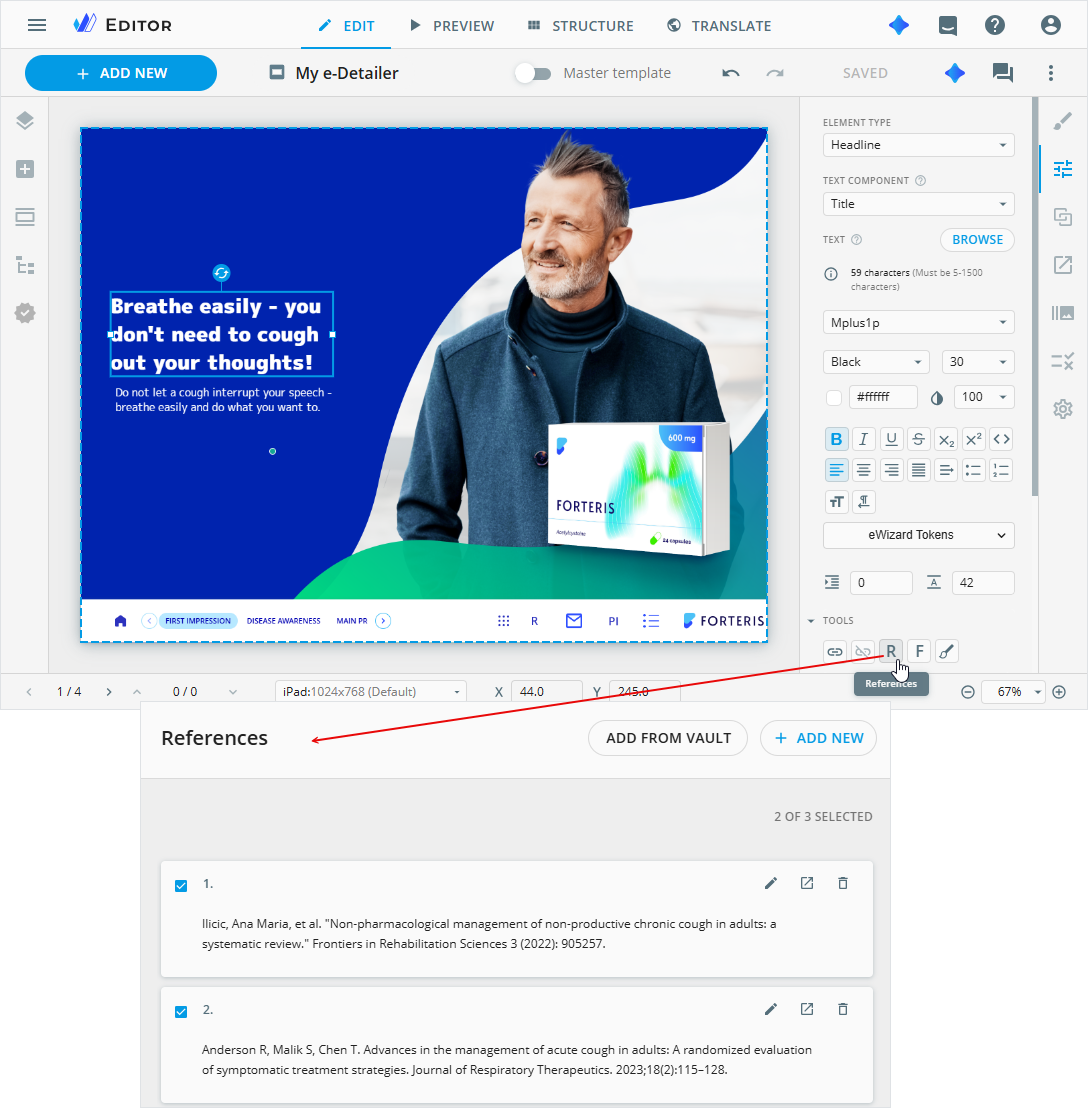Switch to the Preview tab

[x=452, y=26]
